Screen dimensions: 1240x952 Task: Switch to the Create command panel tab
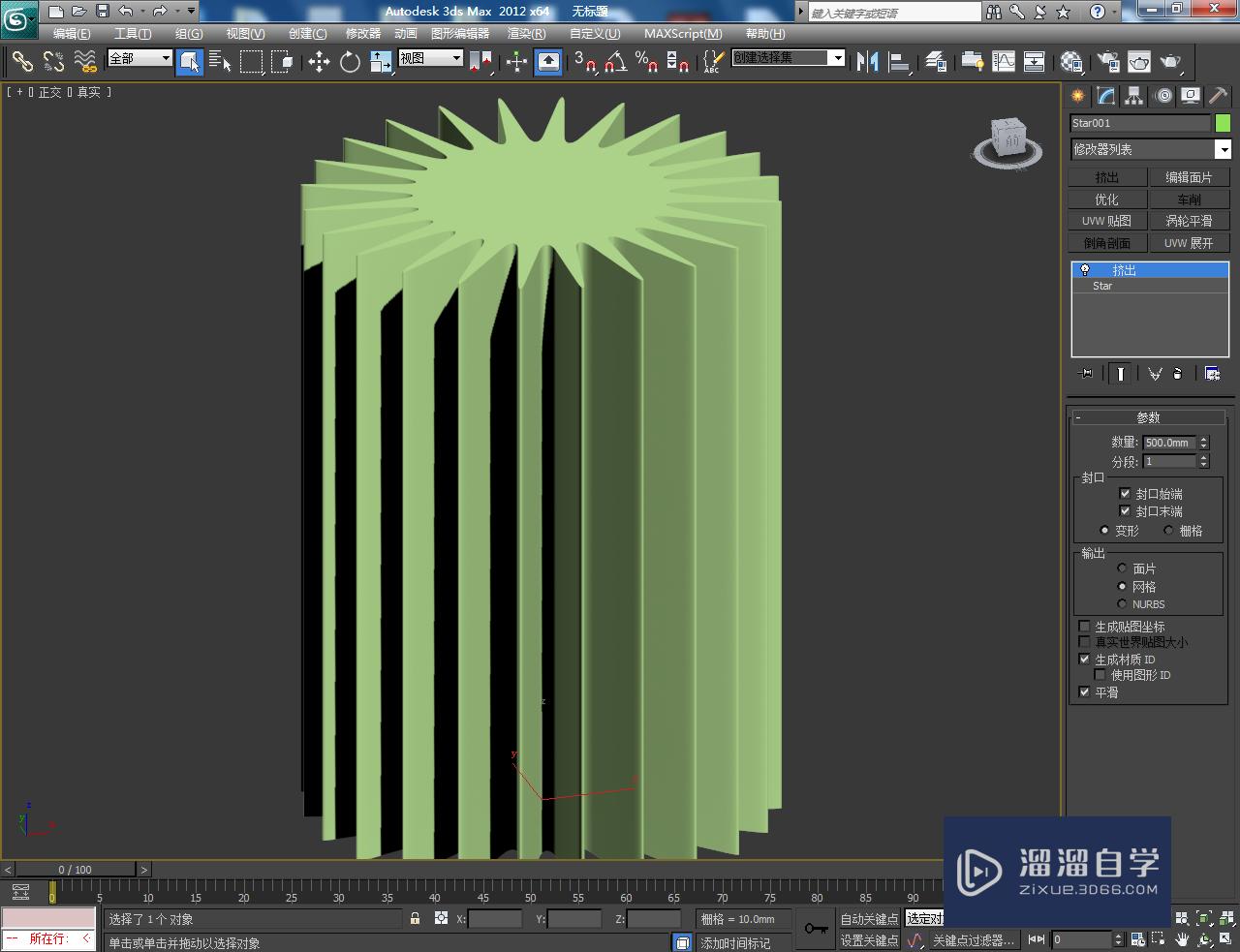pyautogui.click(x=1078, y=96)
